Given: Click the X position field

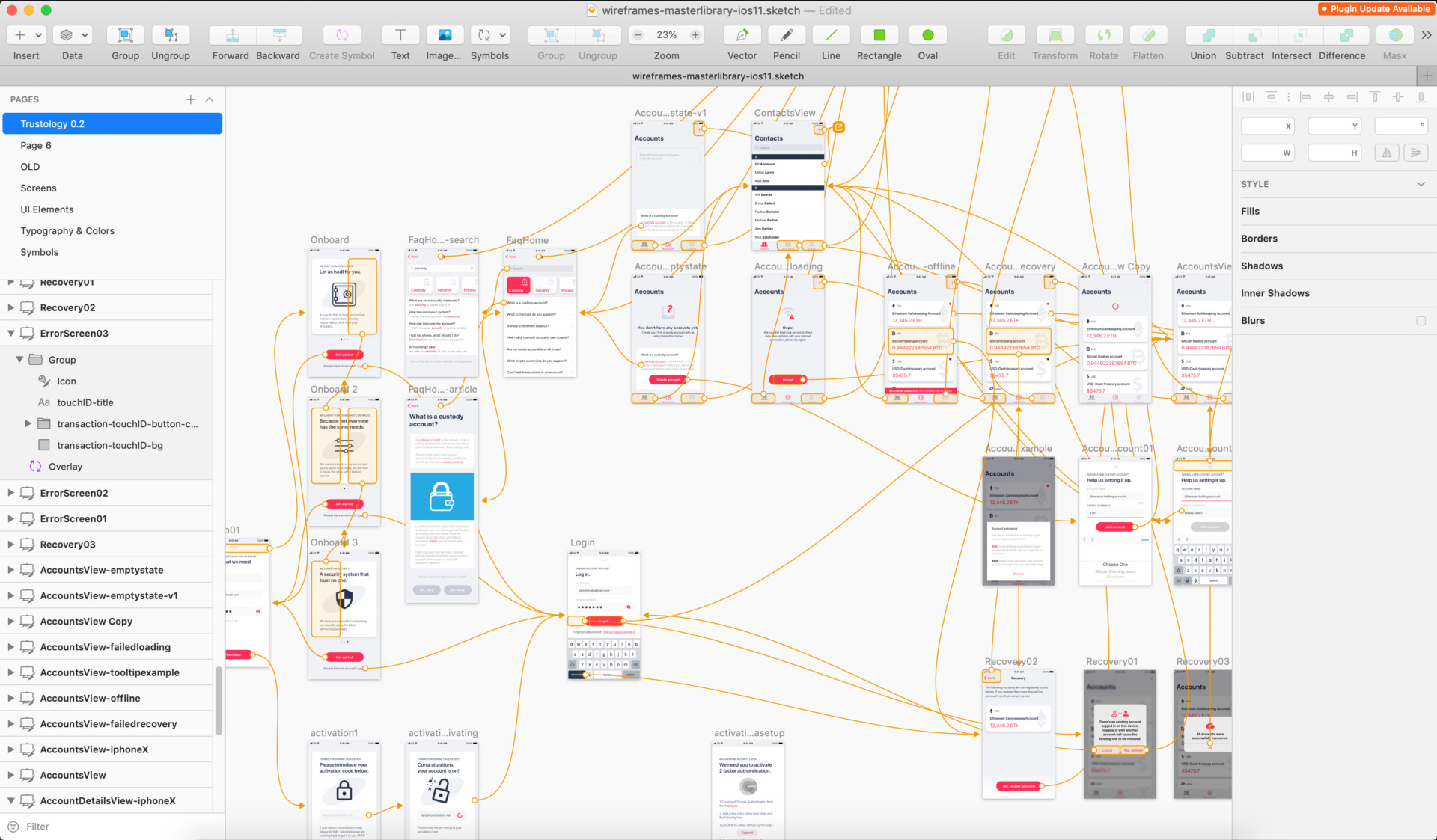Looking at the screenshot, I should pos(1268,126).
